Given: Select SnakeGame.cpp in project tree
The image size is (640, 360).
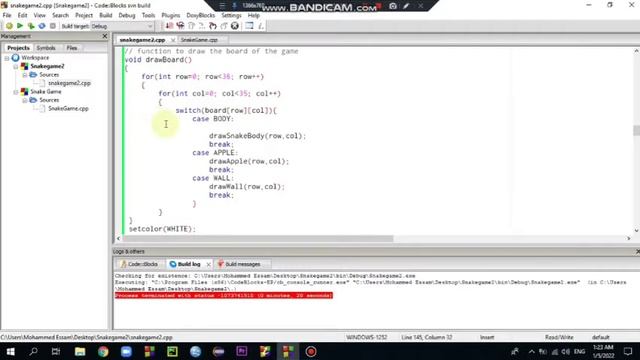Looking at the screenshot, I should click(x=68, y=109).
